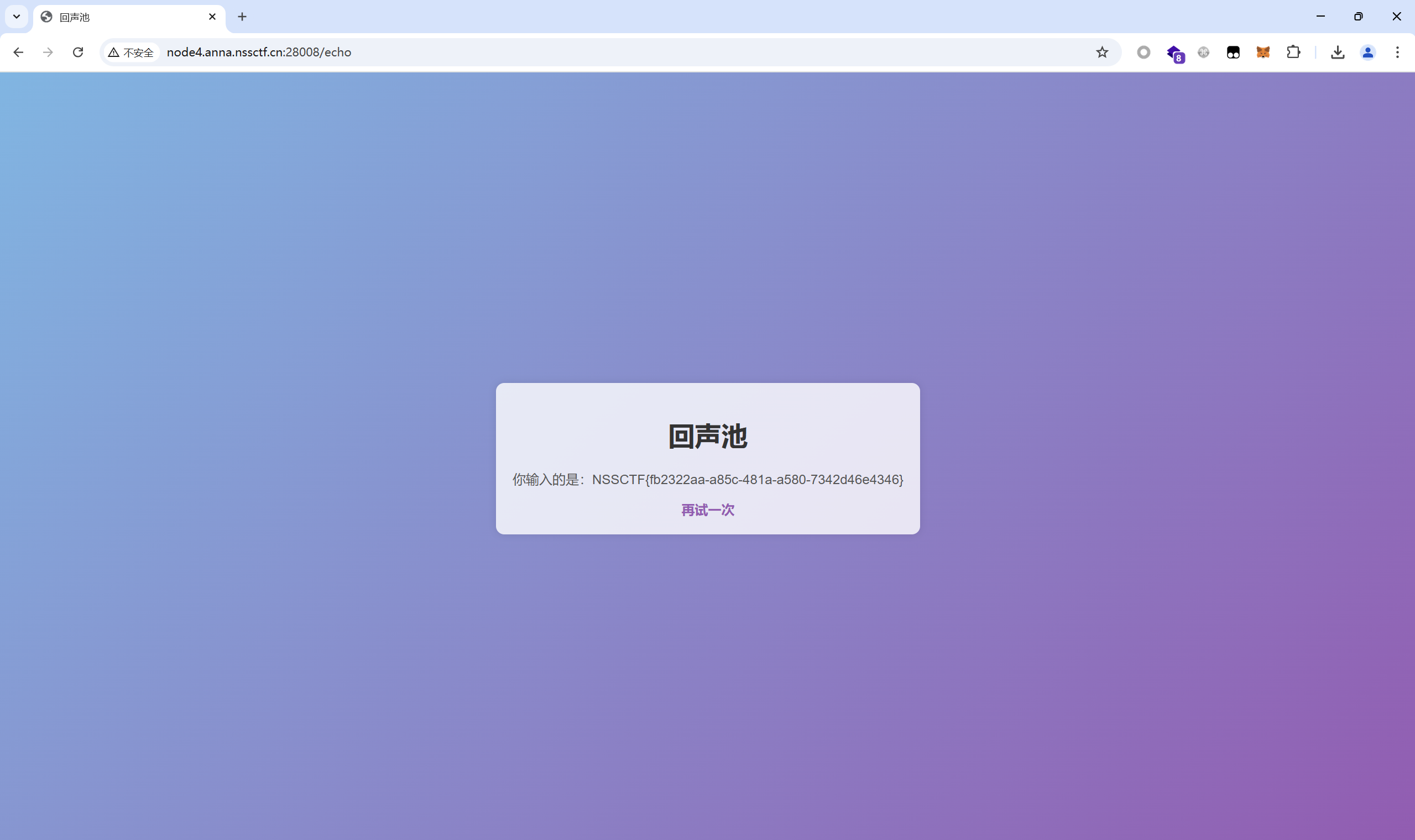Bookmark this page with the star icon
This screenshot has width=1415, height=840.
[1102, 53]
